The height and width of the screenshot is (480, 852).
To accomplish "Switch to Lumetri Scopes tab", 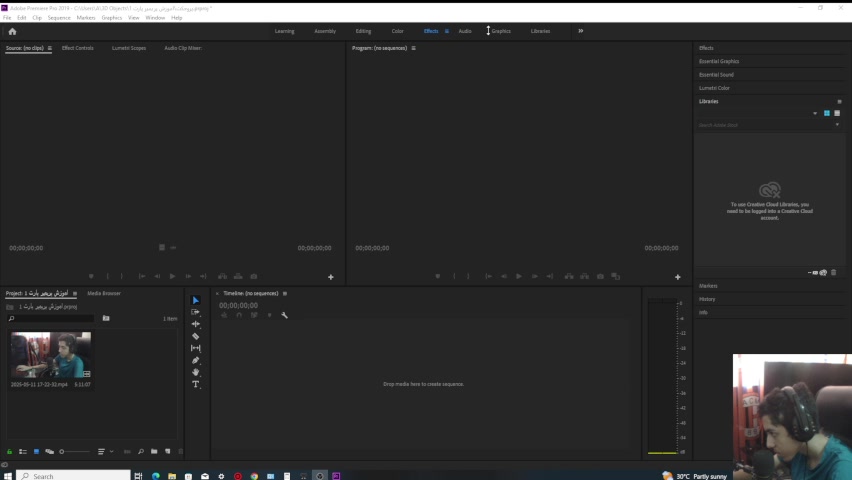I will [x=129, y=48].
